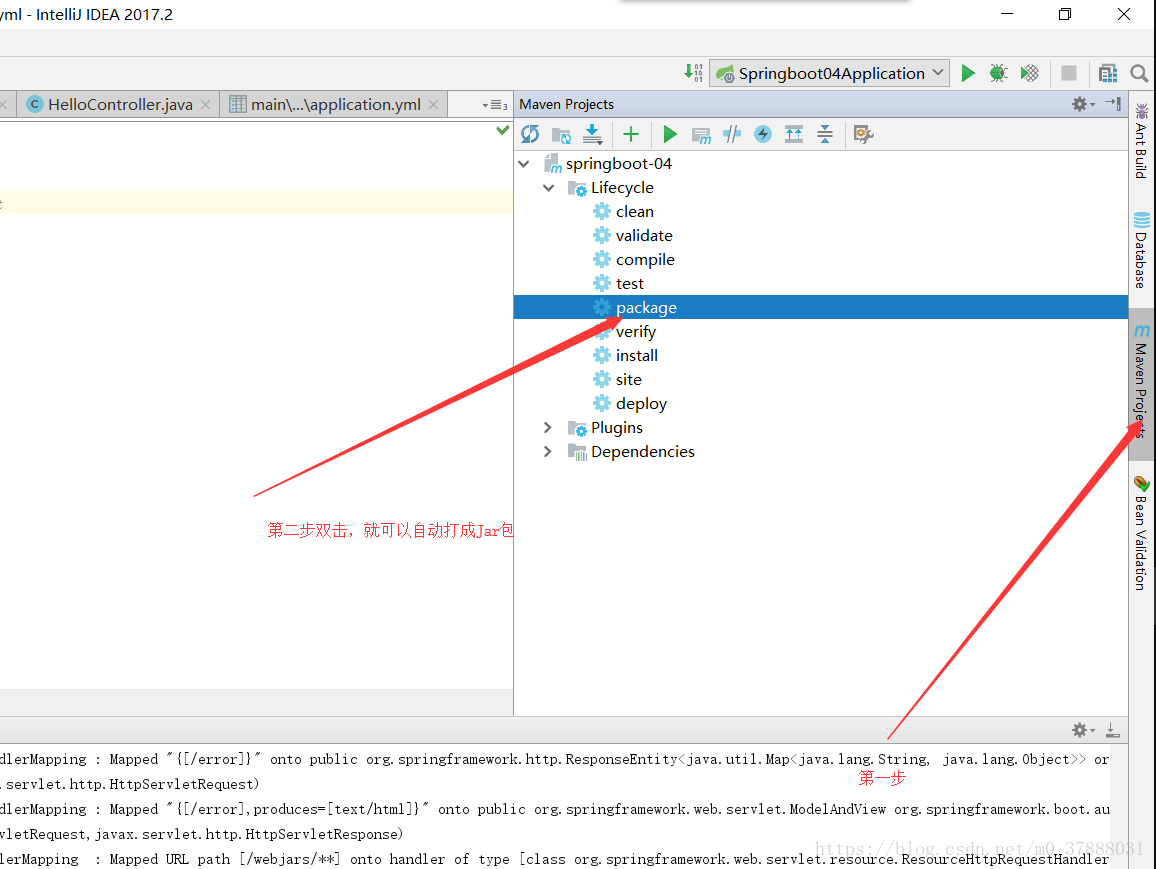Run the selected Maven build with the green play icon

[669, 134]
